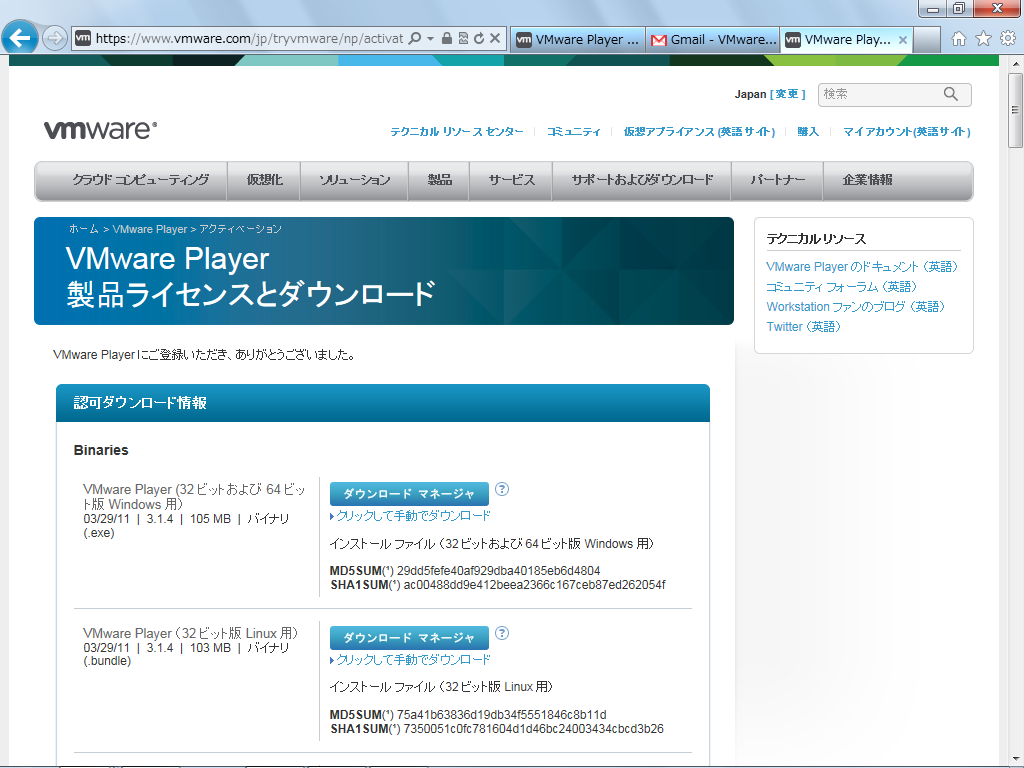Open the 企業情報 navigation menu

click(x=867, y=180)
